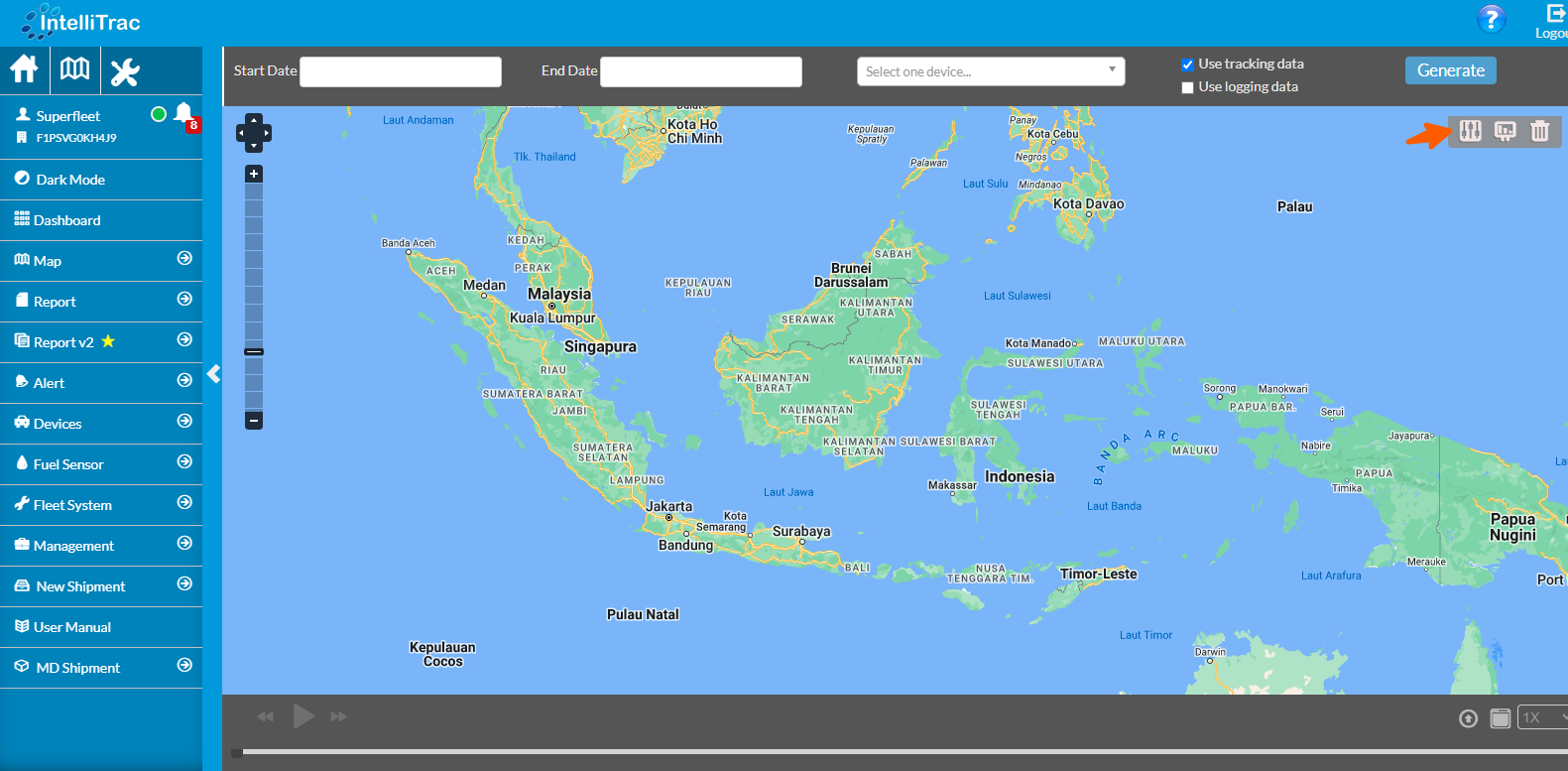
Task: Zoom in on the map with plus
Action: 254,174
